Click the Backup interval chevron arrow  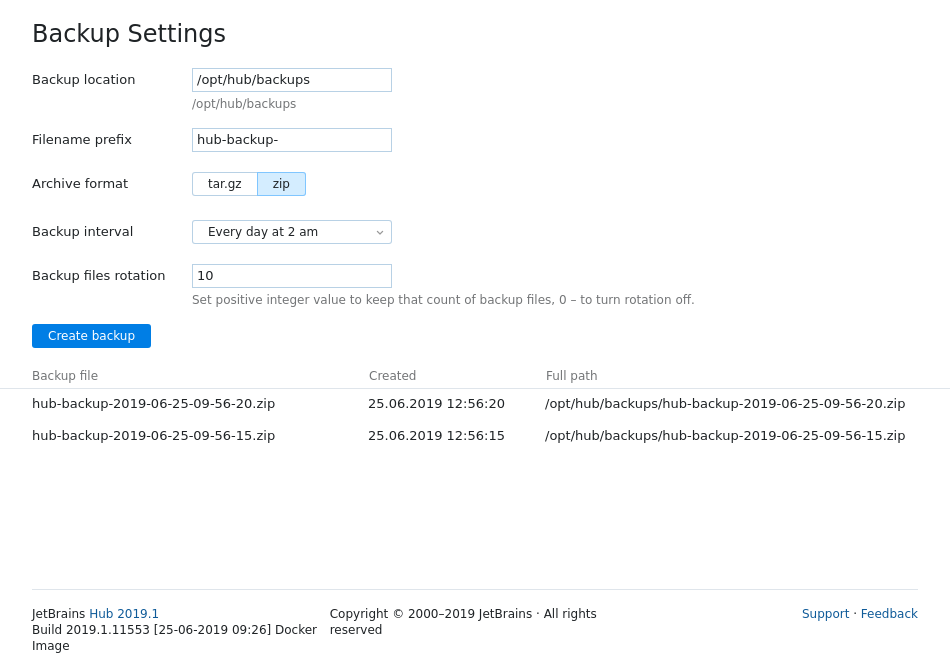(380, 232)
